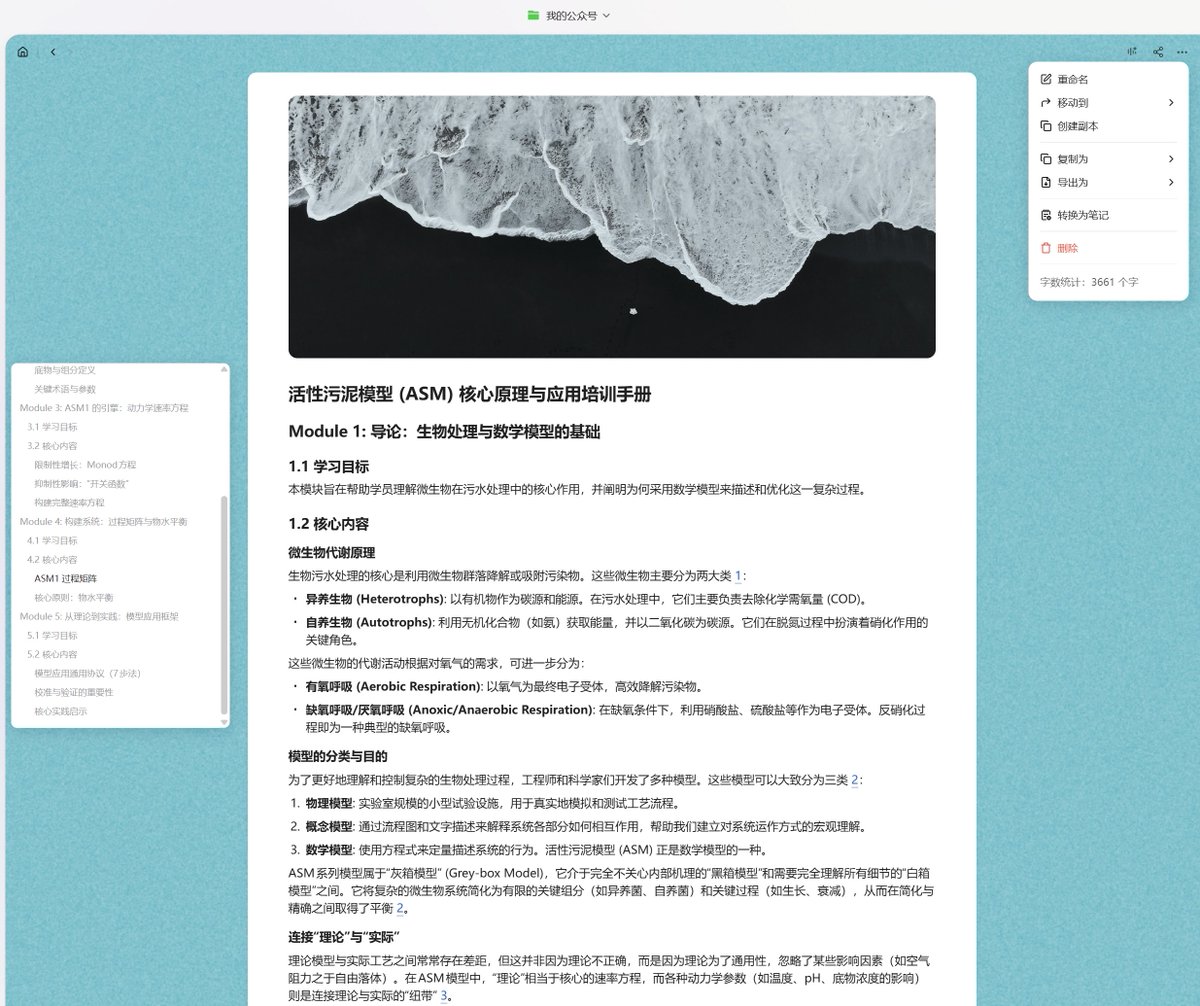
Task: Expand the 移动到 submenu
Action: (x=1108, y=102)
